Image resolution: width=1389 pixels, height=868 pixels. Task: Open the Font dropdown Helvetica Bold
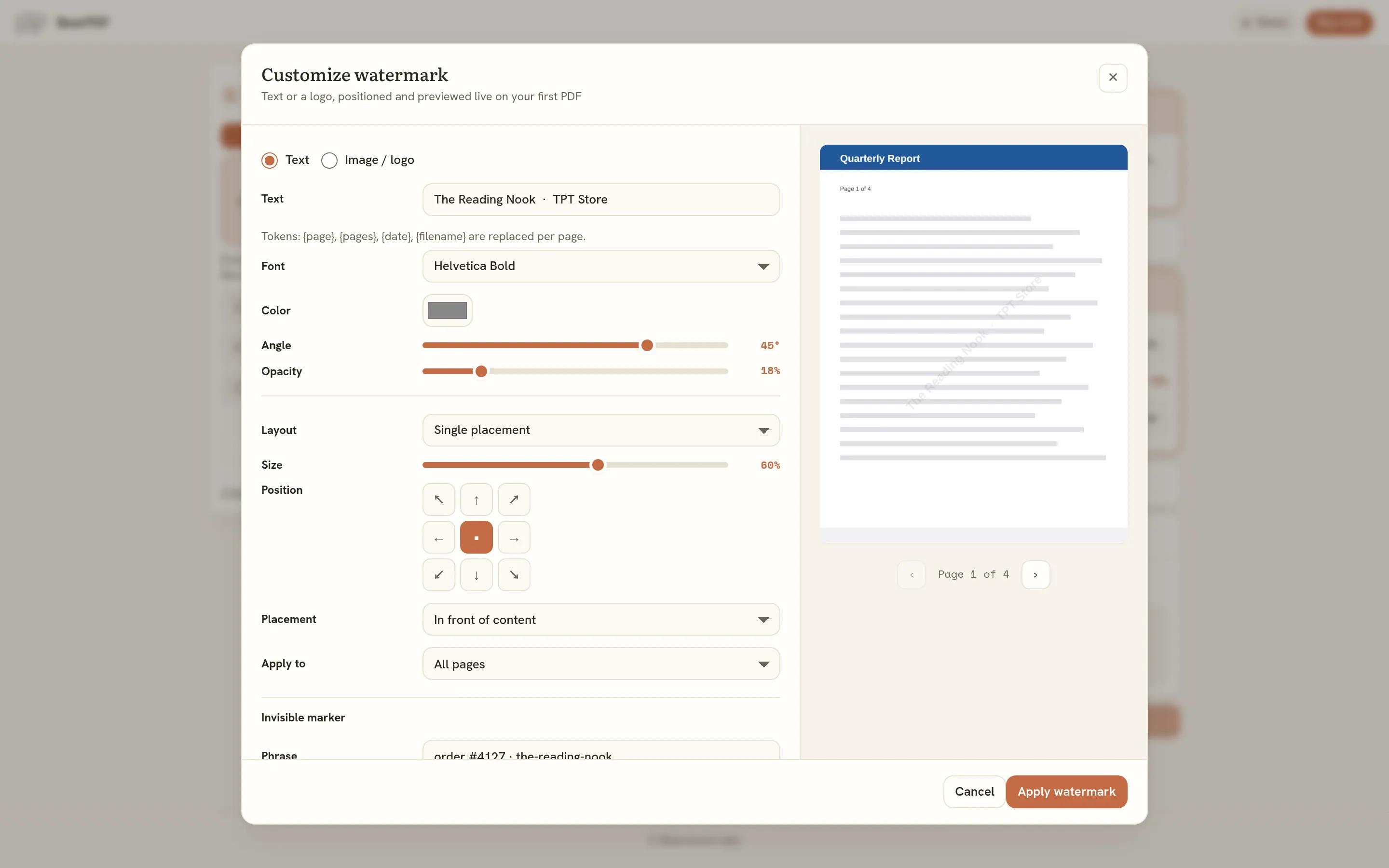point(601,266)
